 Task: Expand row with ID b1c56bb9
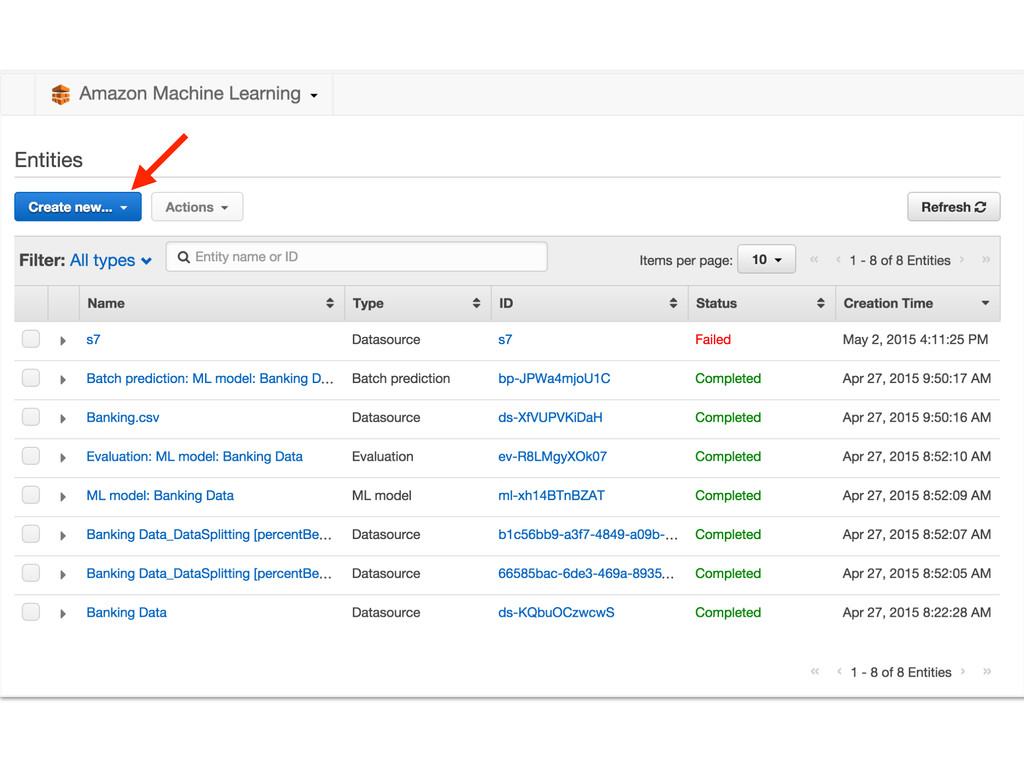coord(63,536)
